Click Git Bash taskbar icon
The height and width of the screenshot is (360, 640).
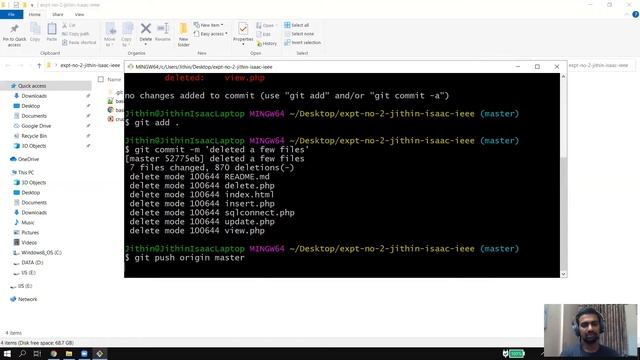click(x=100, y=354)
